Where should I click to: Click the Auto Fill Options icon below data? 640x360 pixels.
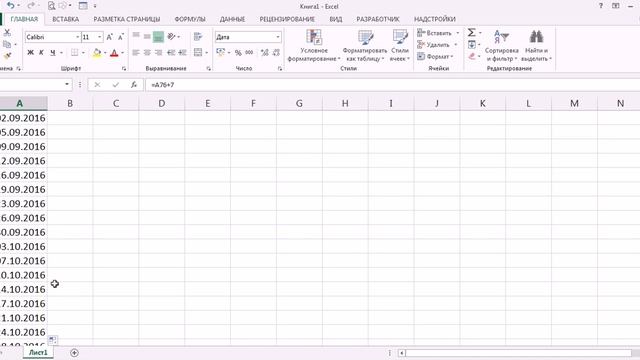click(x=53, y=340)
